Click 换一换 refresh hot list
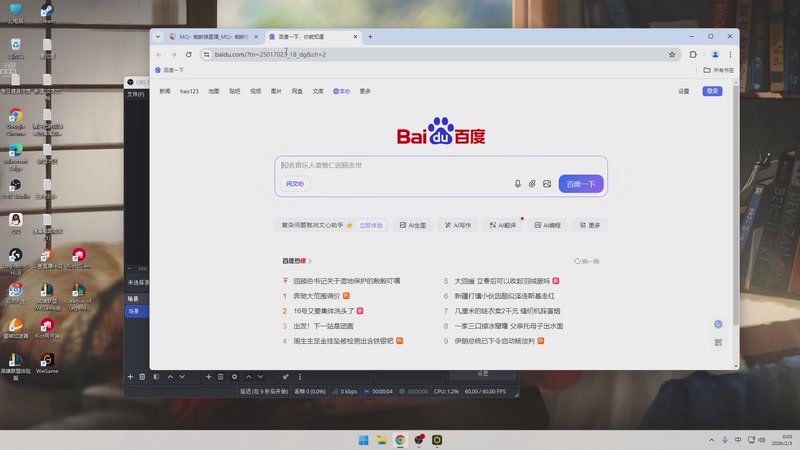The width and height of the screenshot is (800, 450). coord(587,261)
